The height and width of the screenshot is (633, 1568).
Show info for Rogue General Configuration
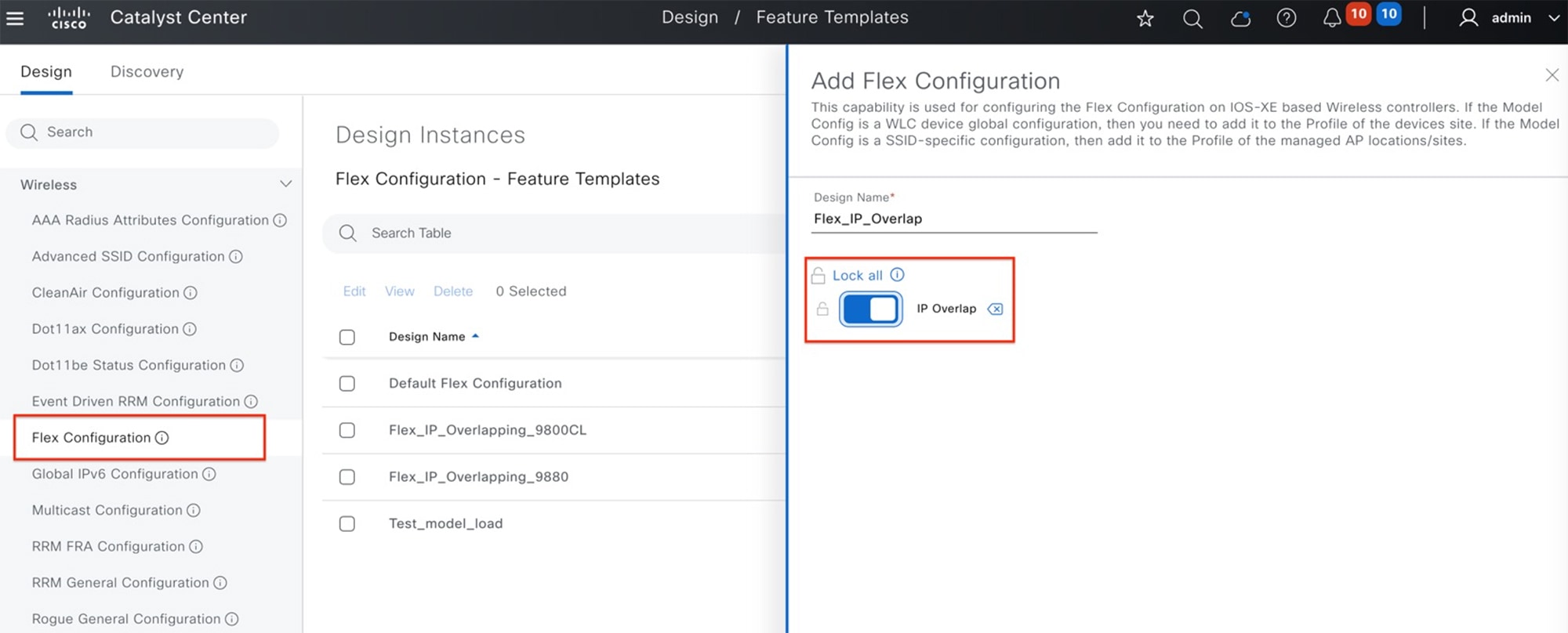pos(231,619)
